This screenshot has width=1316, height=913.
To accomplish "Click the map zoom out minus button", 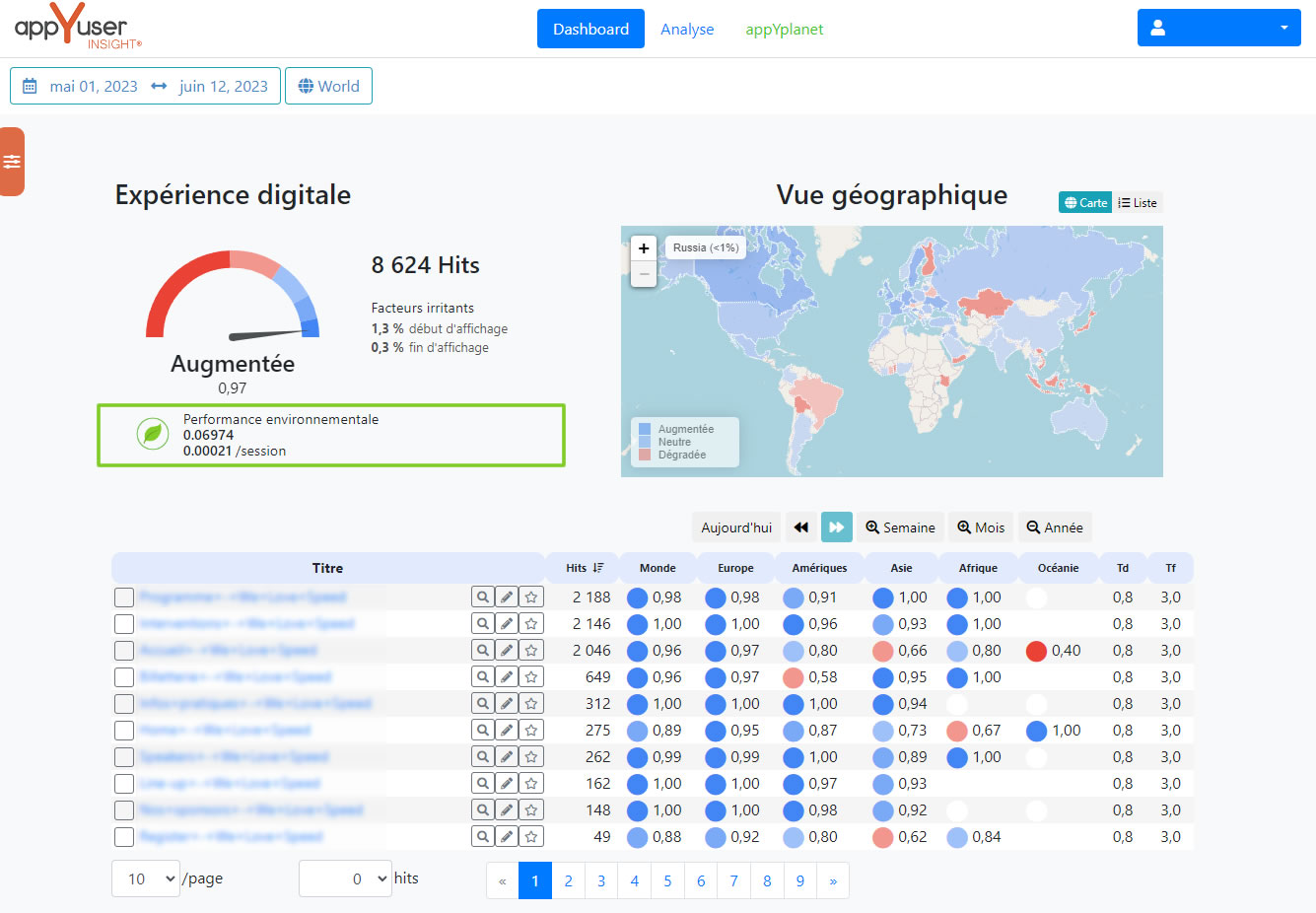I will pyautogui.click(x=644, y=274).
